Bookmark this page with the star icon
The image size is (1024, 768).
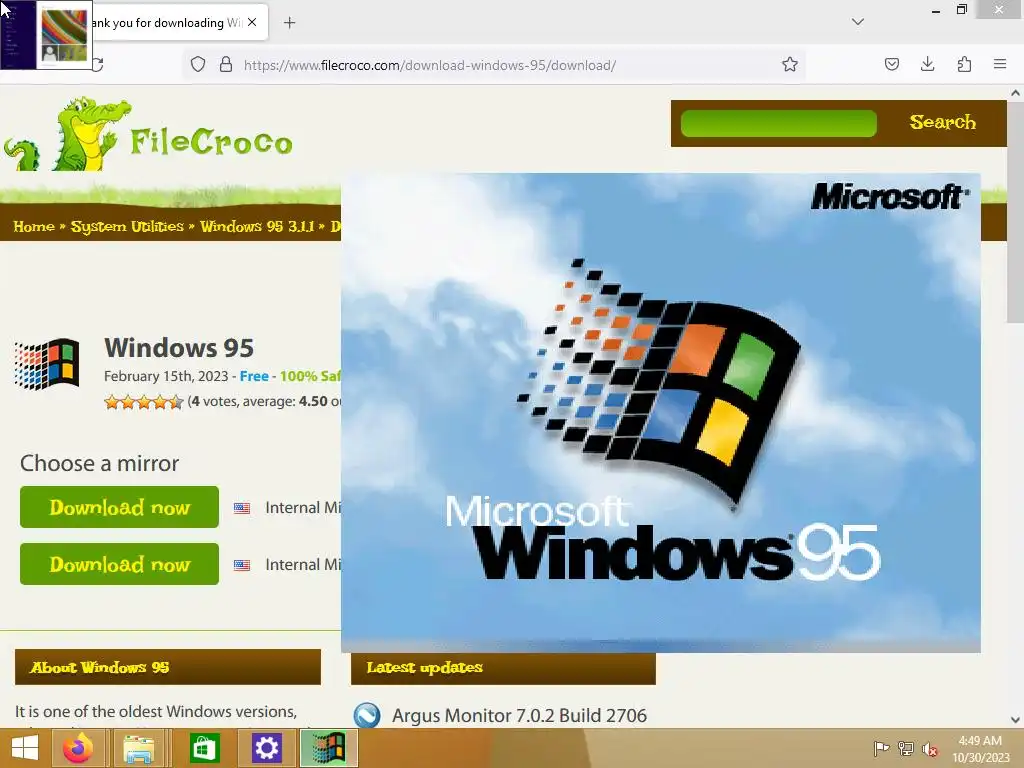pos(790,64)
